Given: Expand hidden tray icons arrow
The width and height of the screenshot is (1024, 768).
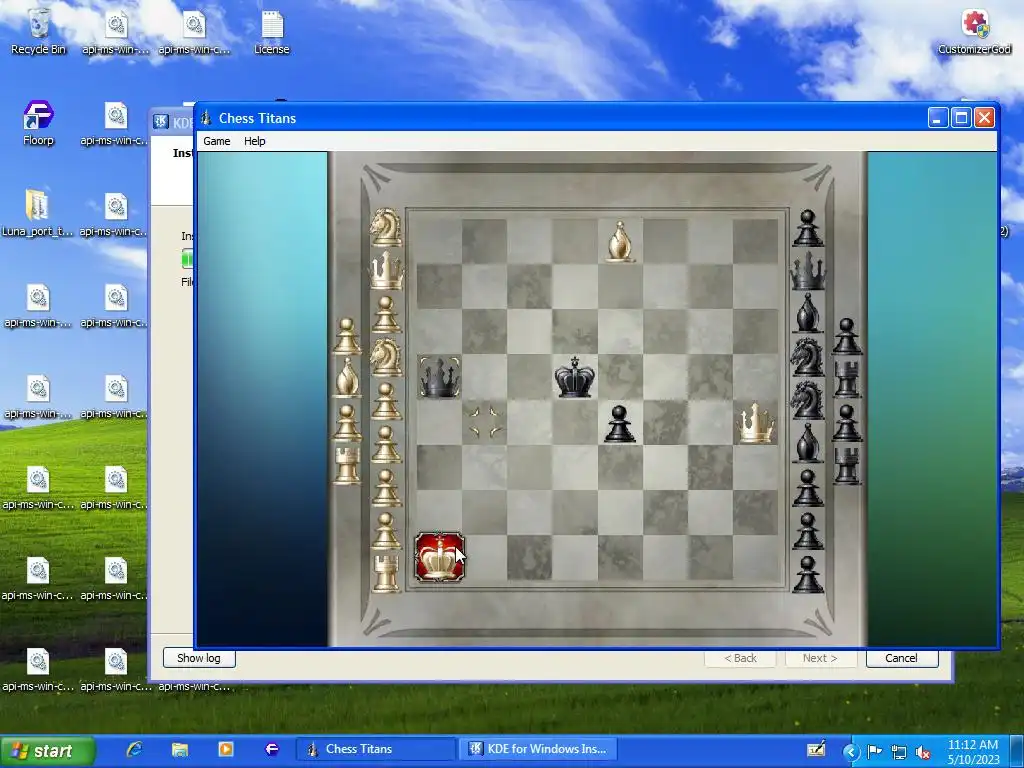Looking at the screenshot, I should point(850,752).
